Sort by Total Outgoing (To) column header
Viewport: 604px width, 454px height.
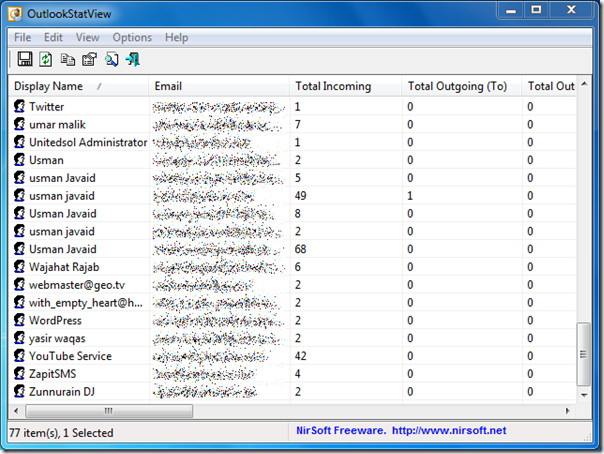462,86
